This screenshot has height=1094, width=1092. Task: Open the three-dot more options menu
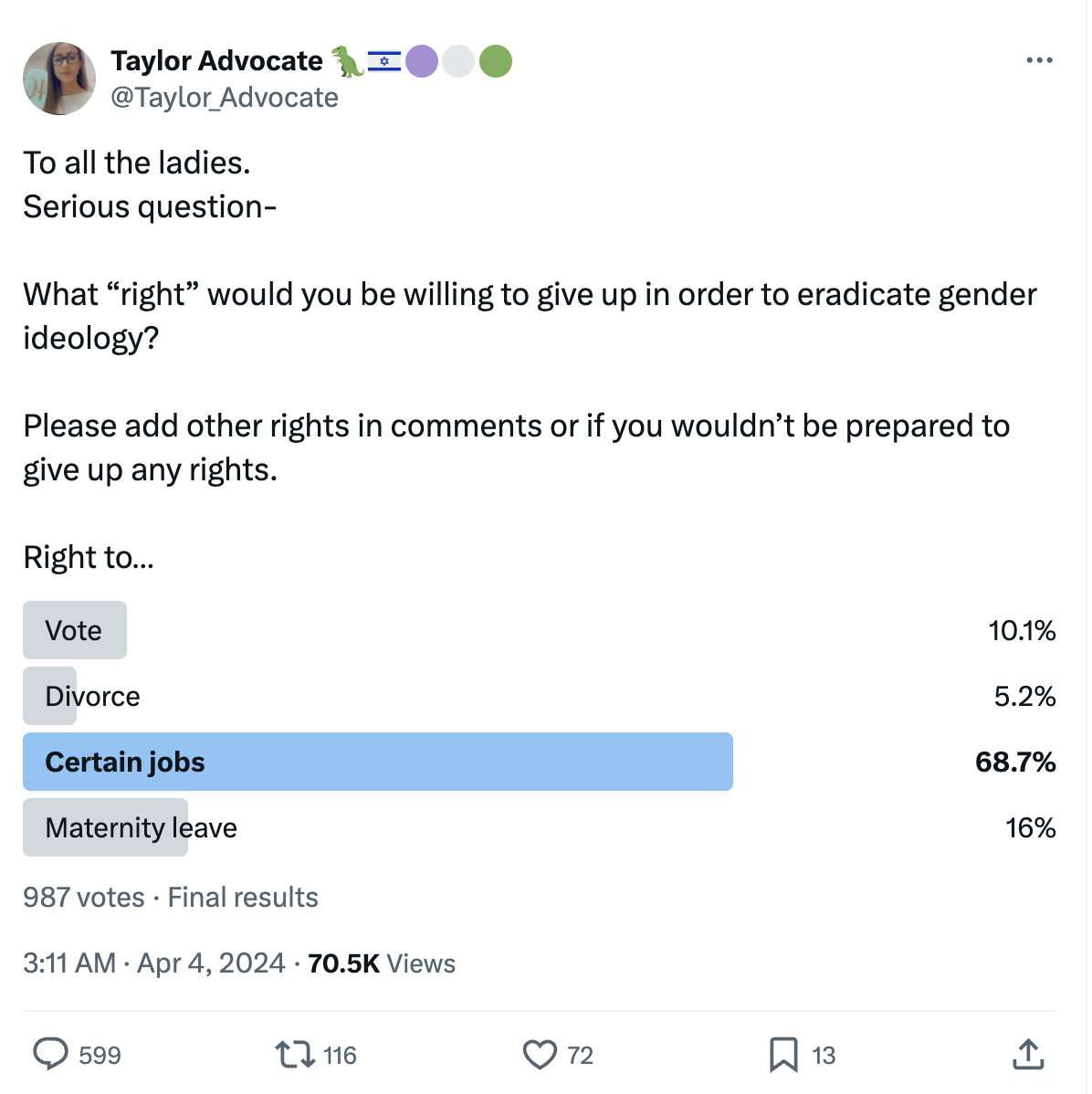(1039, 60)
